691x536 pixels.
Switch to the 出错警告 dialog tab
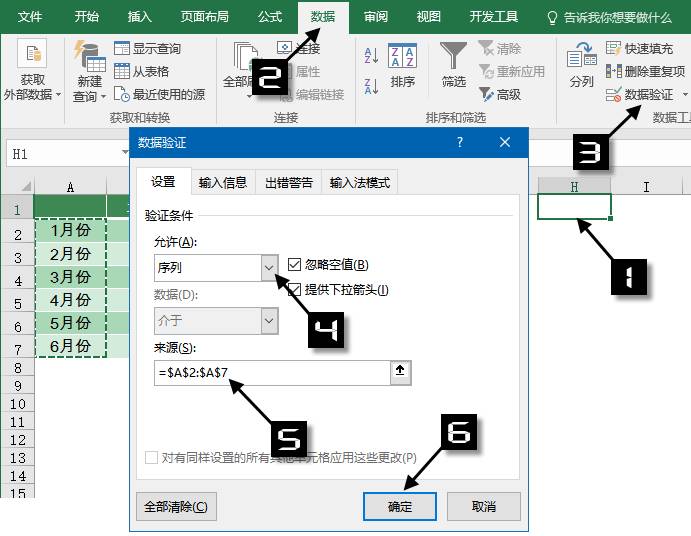tap(289, 182)
